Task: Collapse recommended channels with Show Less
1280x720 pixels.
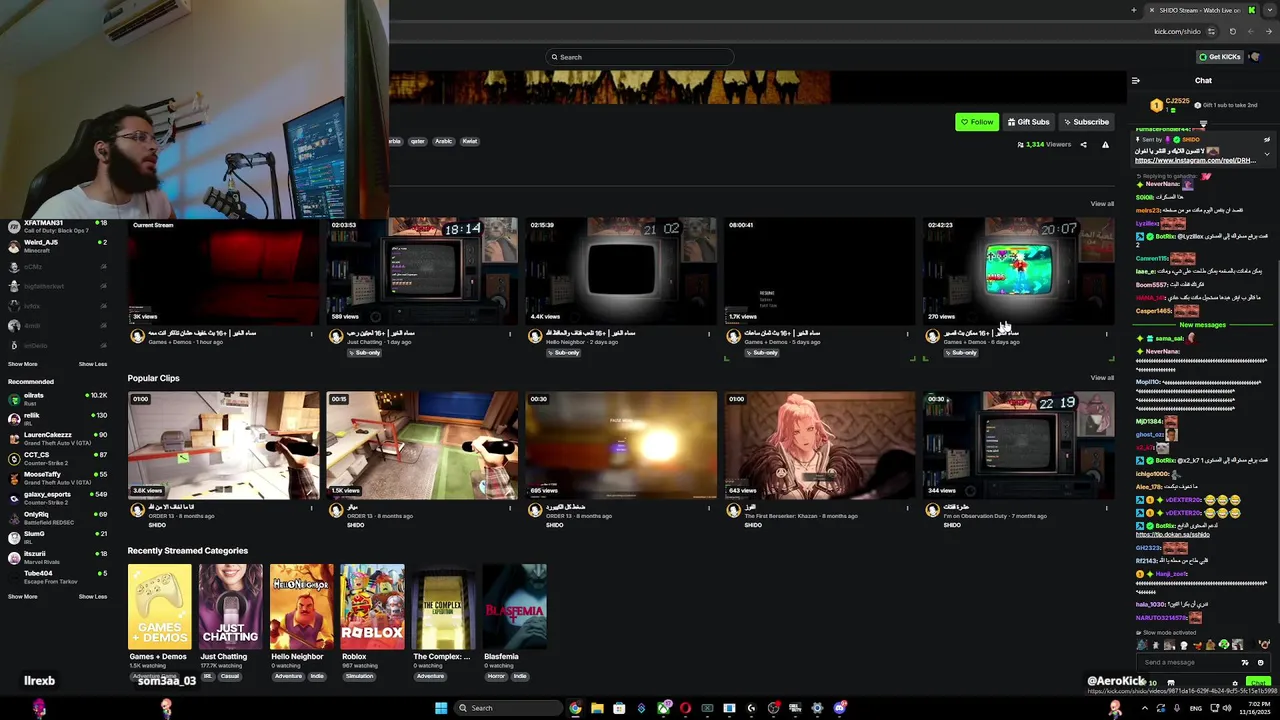Action: [93, 597]
